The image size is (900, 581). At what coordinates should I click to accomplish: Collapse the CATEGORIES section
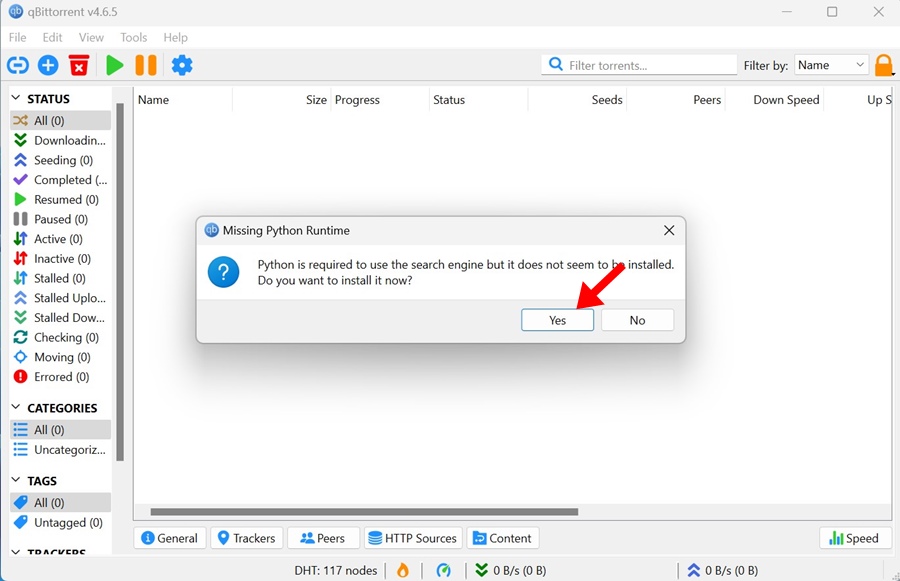[x=15, y=407]
